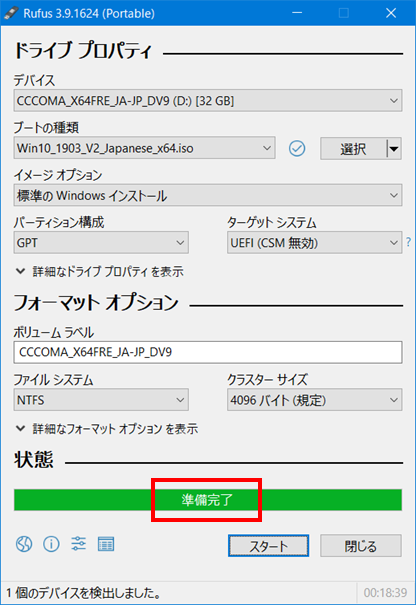
Task: Click the question mark help icon
Action: (x=409, y=242)
